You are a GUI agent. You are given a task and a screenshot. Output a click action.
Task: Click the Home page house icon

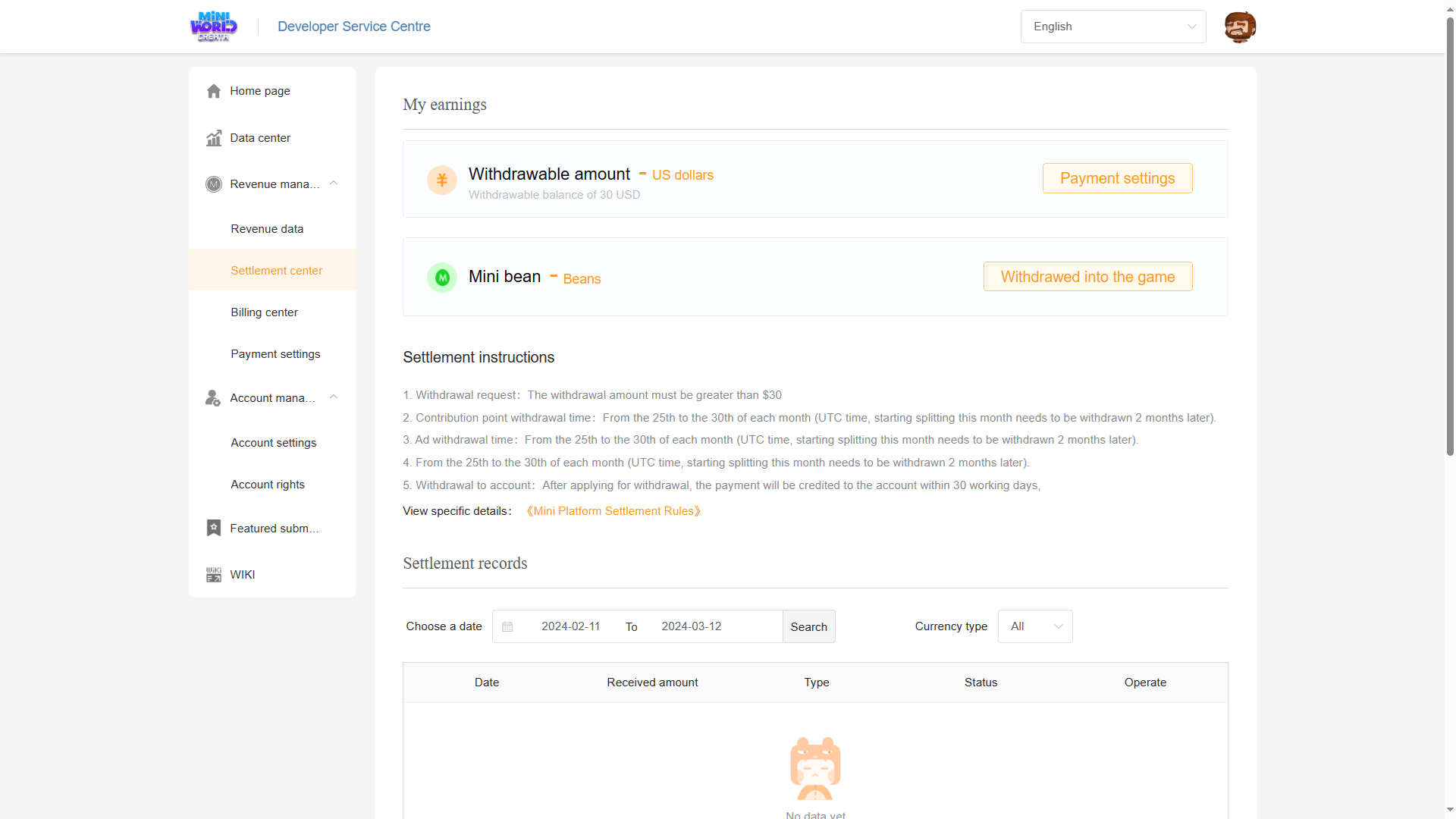tap(214, 91)
